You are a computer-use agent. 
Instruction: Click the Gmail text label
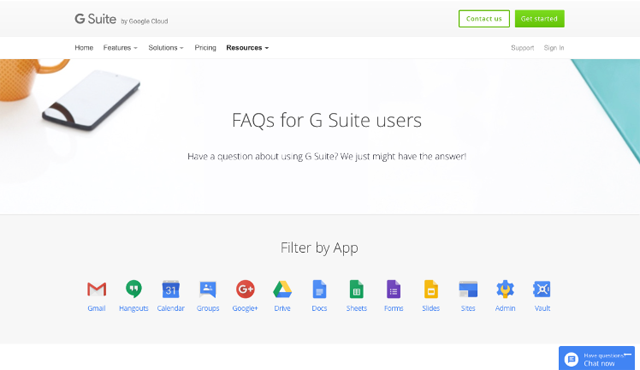coord(97,308)
